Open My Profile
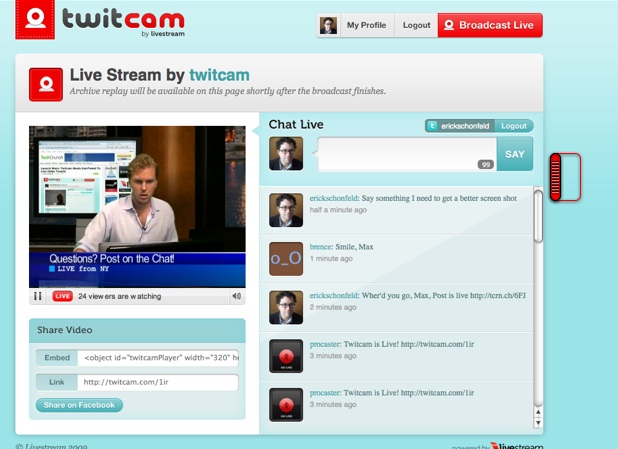The height and width of the screenshot is (449, 618). (x=367, y=25)
